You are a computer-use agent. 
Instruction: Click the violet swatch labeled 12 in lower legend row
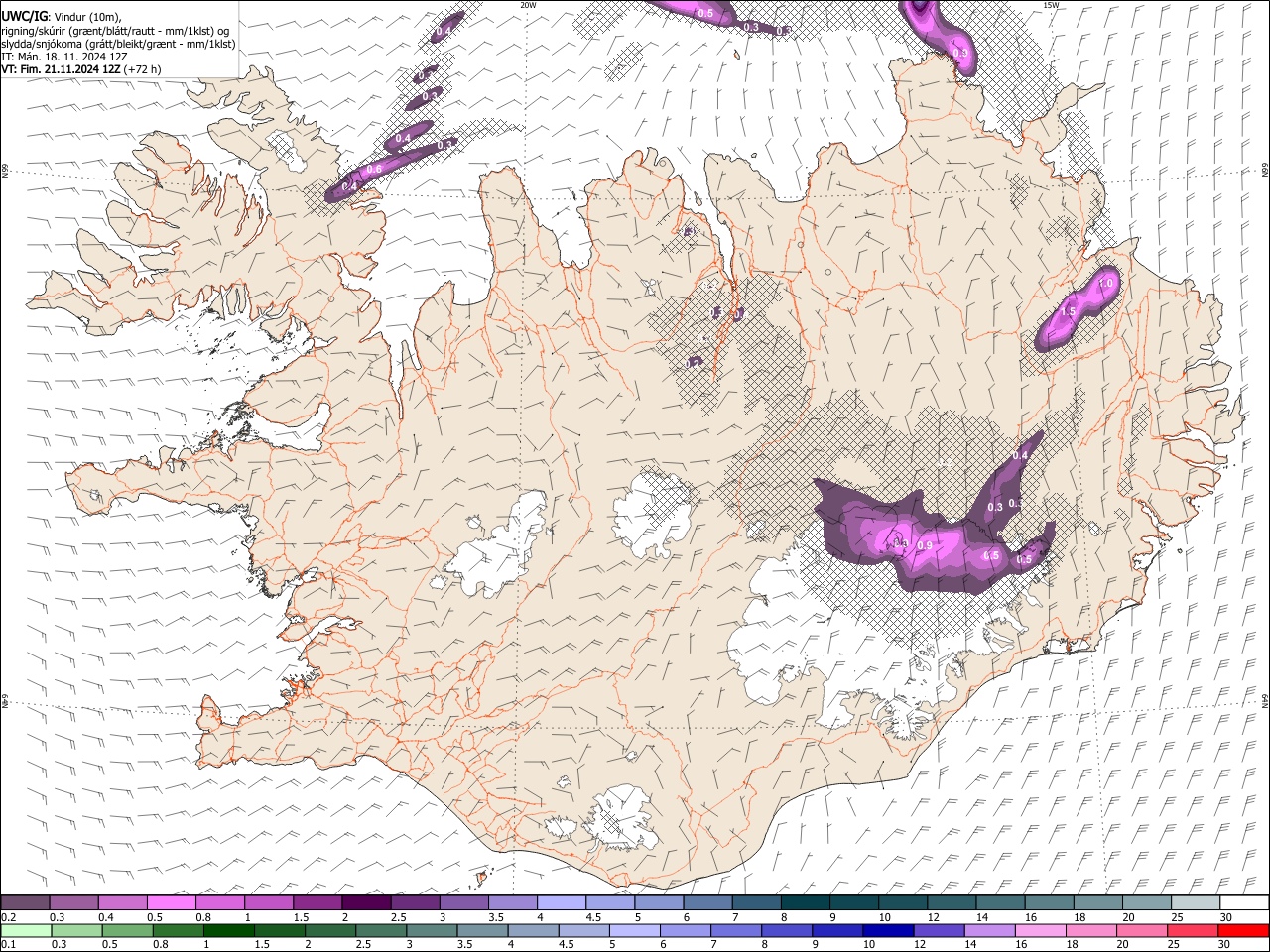click(938, 931)
